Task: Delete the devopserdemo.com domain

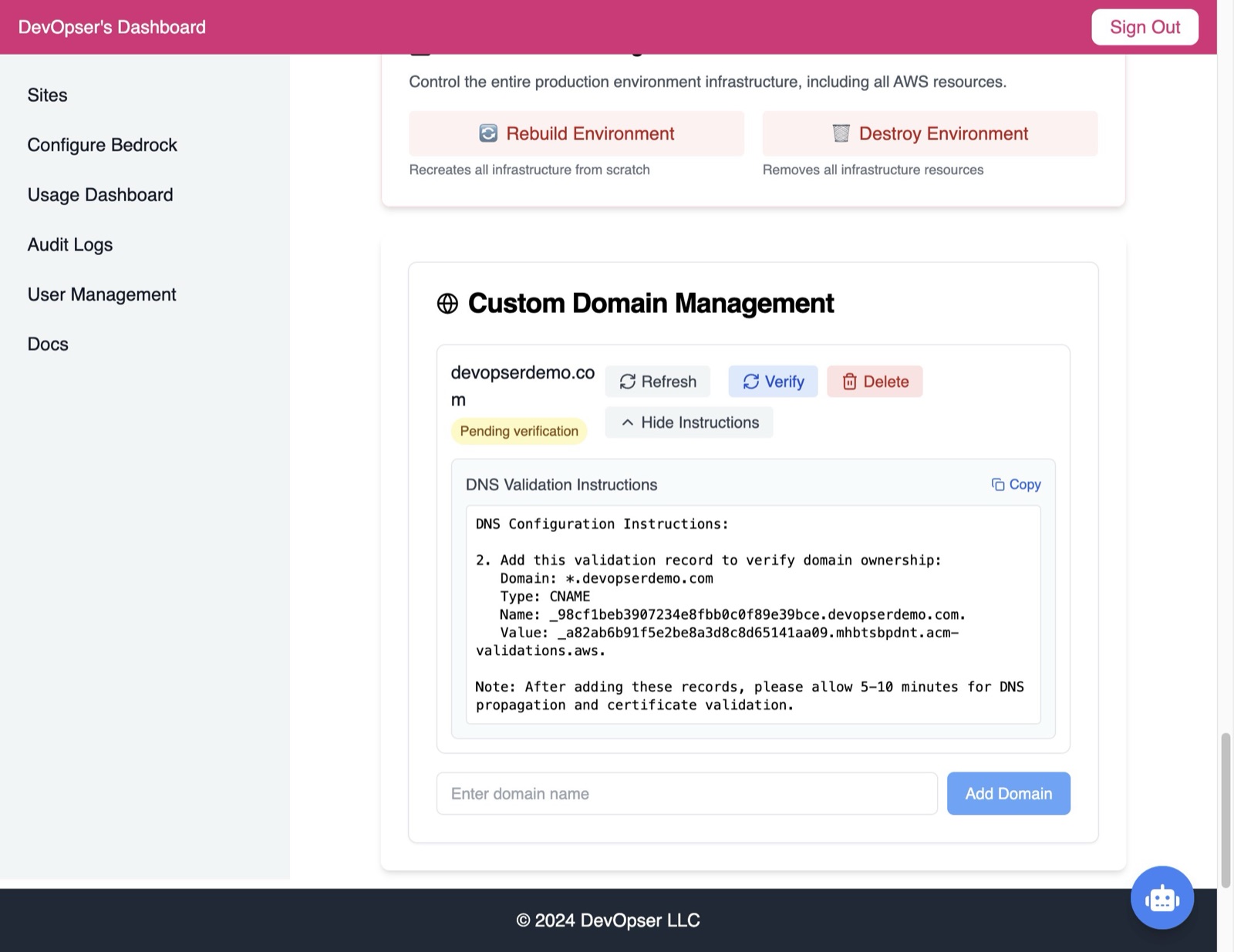Action: [875, 382]
